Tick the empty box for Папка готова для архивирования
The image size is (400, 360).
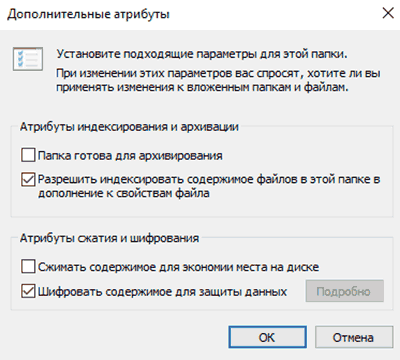(x=28, y=155)
